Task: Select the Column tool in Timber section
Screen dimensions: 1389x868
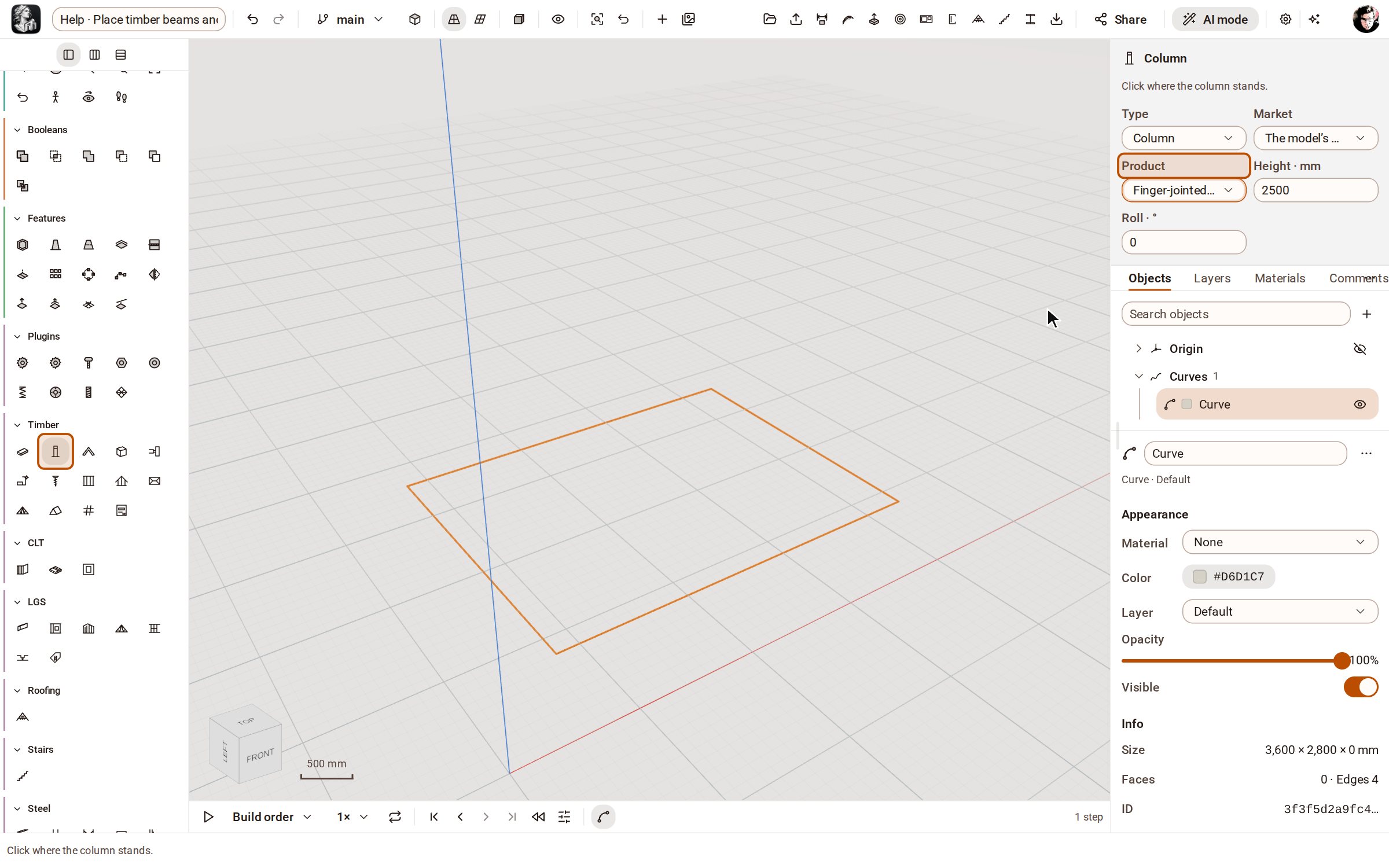Action: coord(56,451)
